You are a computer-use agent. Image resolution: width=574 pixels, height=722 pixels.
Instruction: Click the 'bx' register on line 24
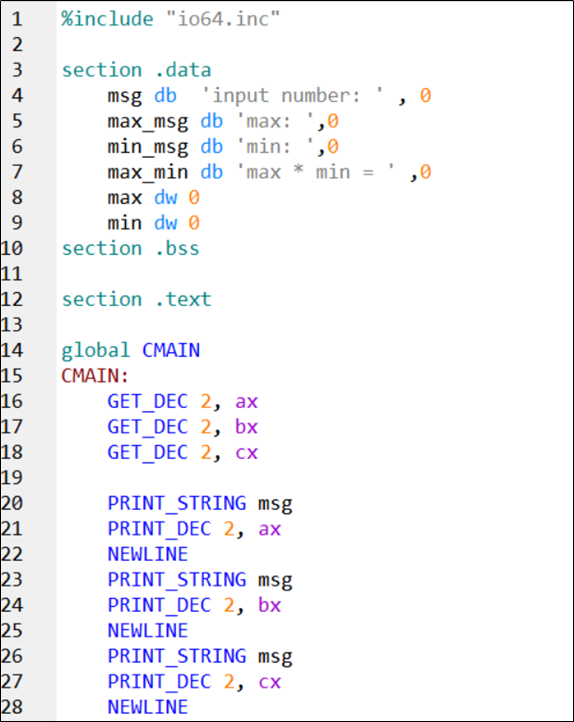point(270,605)
